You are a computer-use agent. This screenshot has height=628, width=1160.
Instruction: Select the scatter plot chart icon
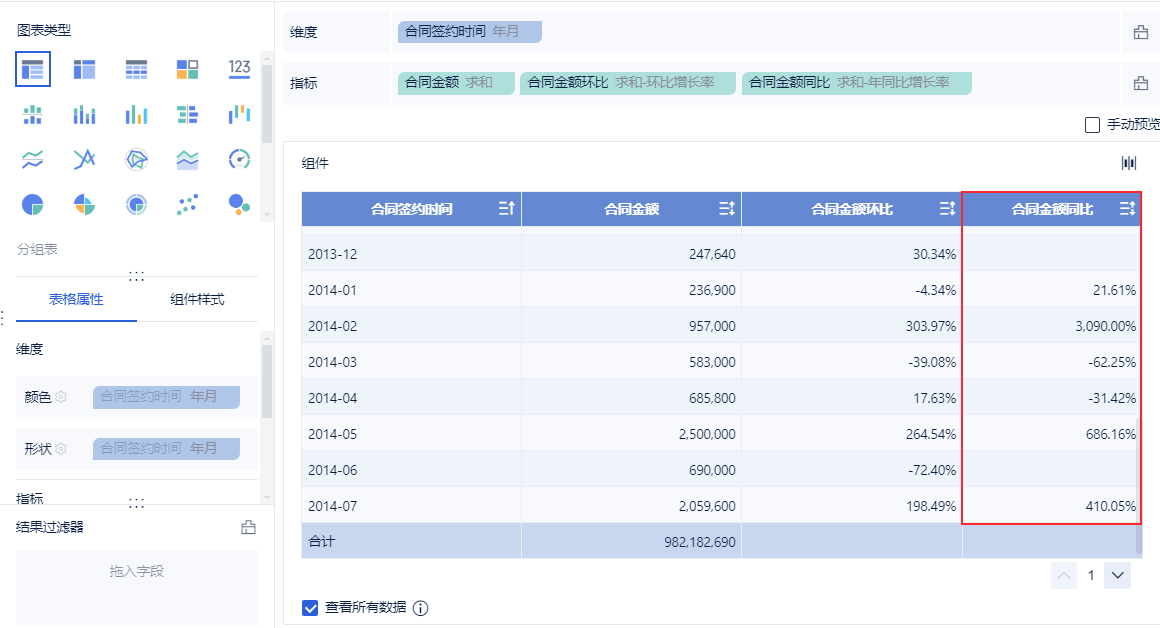[x=187, y=205]
